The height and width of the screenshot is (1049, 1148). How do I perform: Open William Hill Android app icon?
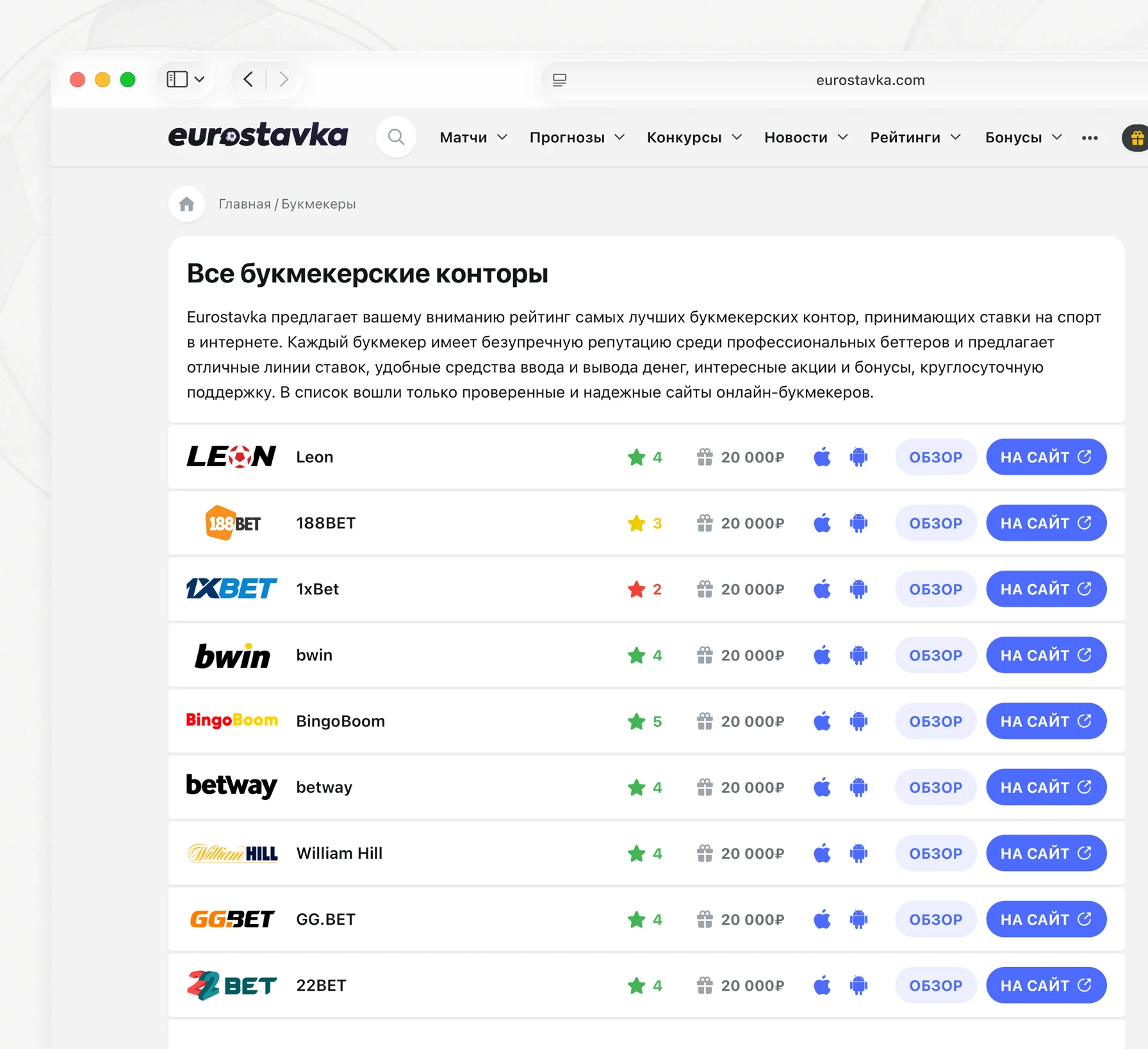[858, 853]
